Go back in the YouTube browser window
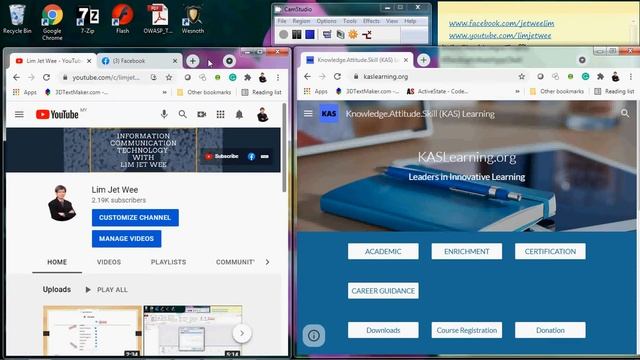 (16, 77)
